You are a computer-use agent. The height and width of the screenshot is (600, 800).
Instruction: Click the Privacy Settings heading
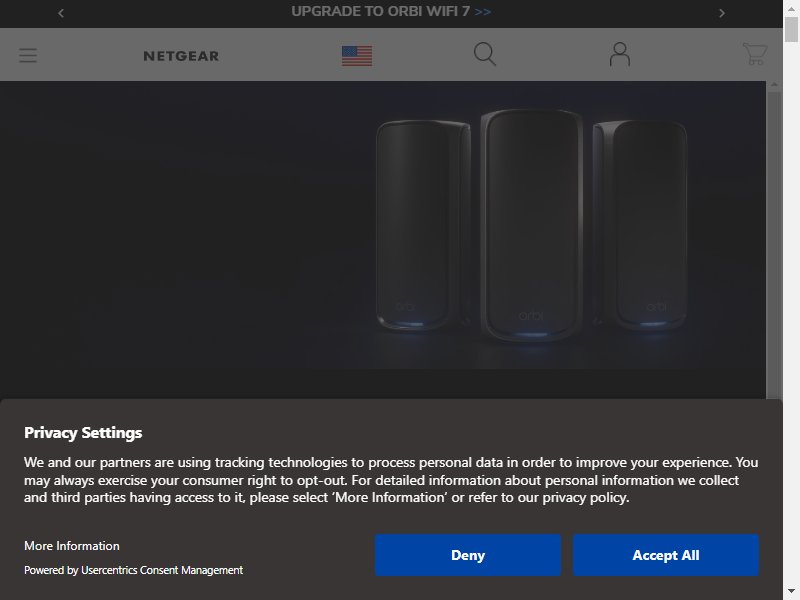(x=83, y=433)
